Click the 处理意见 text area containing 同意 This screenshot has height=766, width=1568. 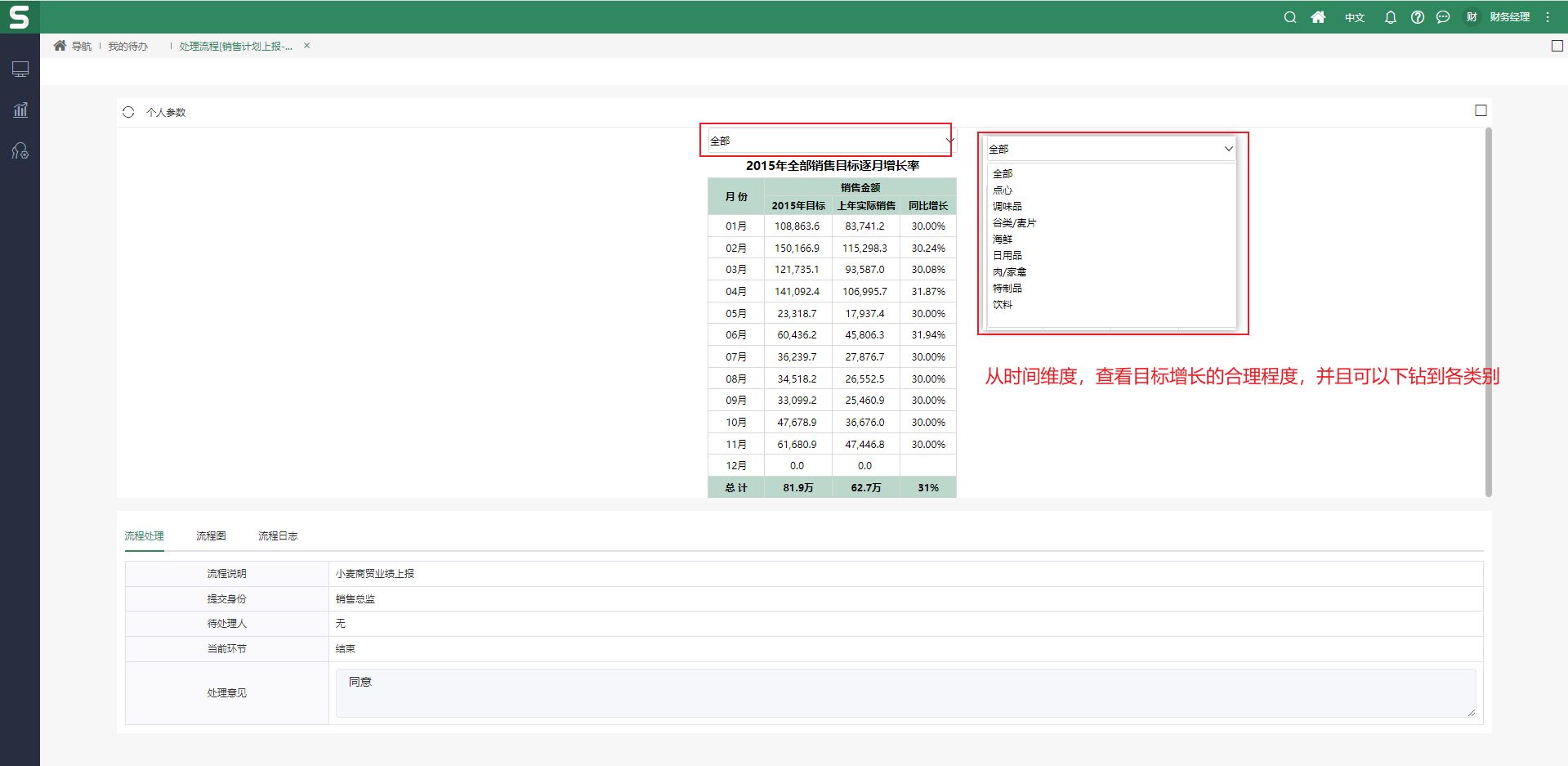tap(905, 693)
